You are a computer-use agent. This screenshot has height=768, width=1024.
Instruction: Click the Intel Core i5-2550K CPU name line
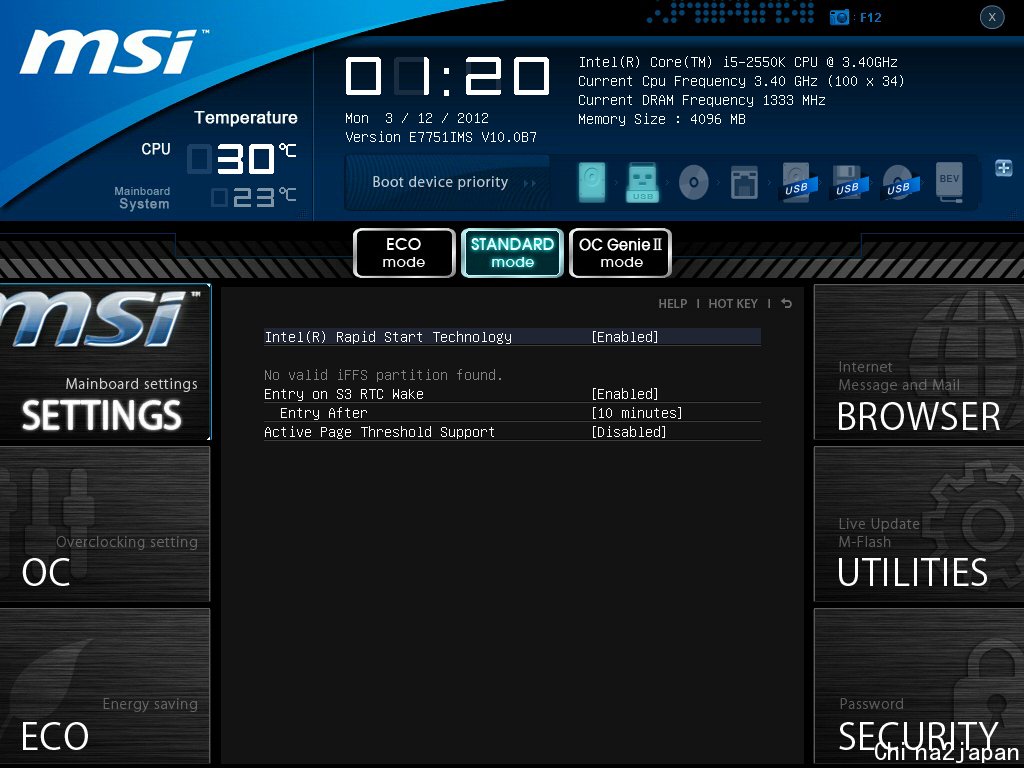(737, 62)
